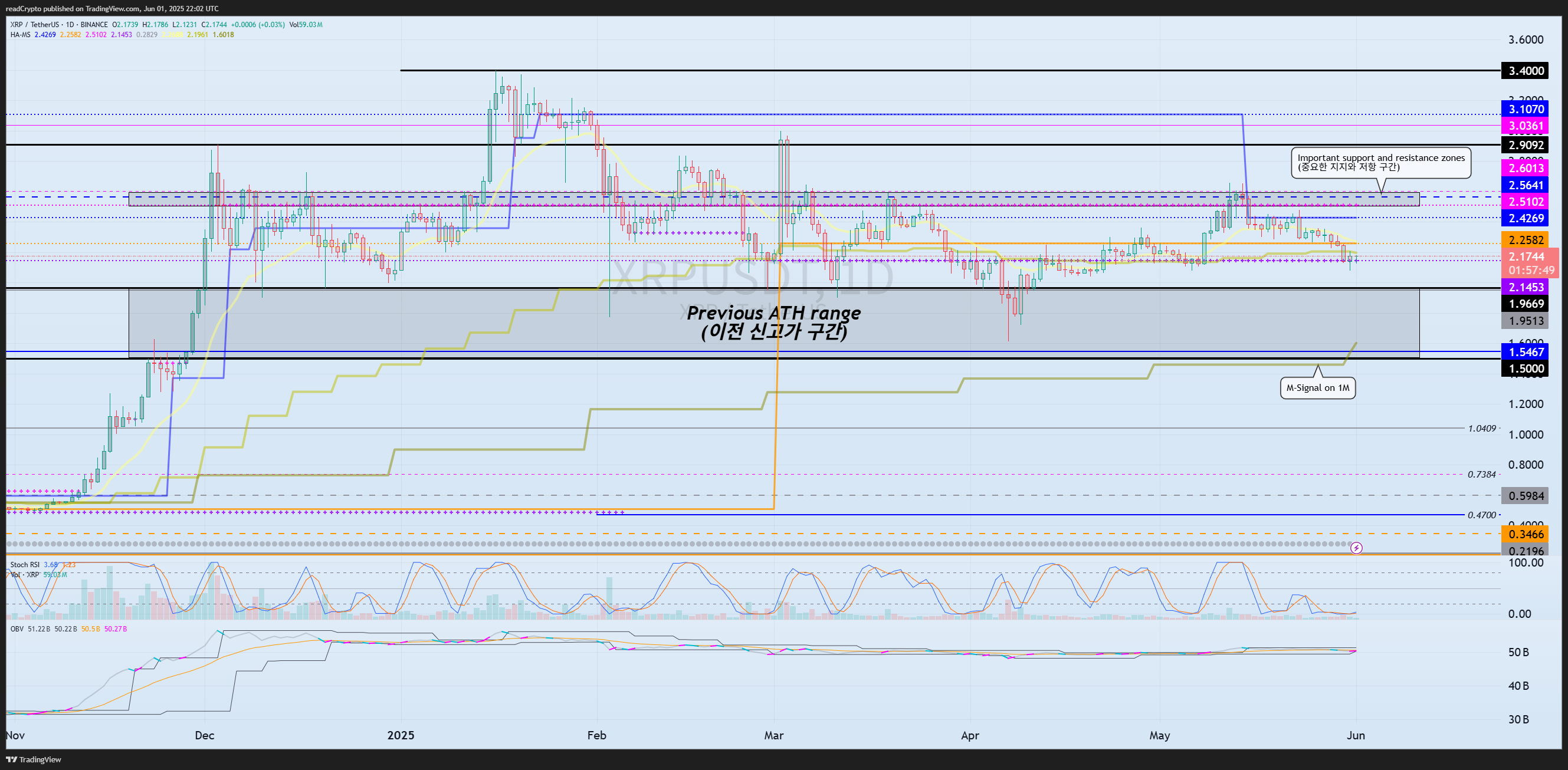Screen dimensions: 1568x770
Task: Click the 3.4000 black price label
Action: [x=1526, y=71]
